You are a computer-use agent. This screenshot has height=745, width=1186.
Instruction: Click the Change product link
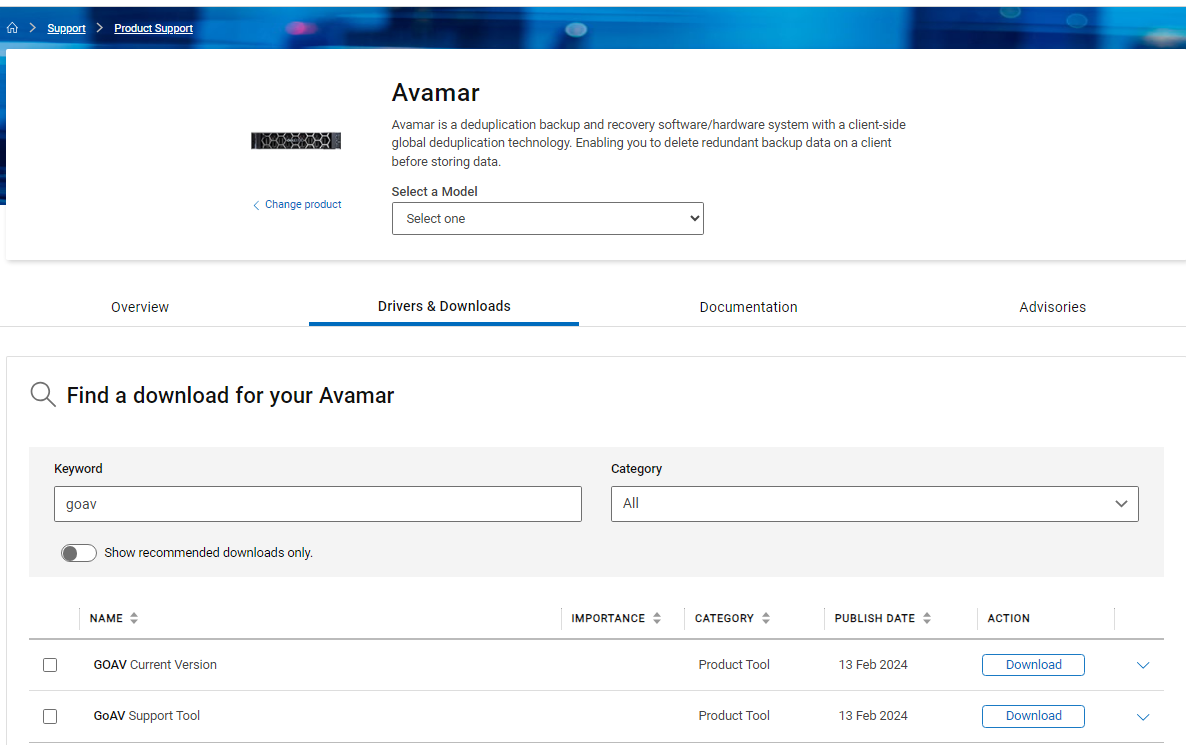[302, 204]
